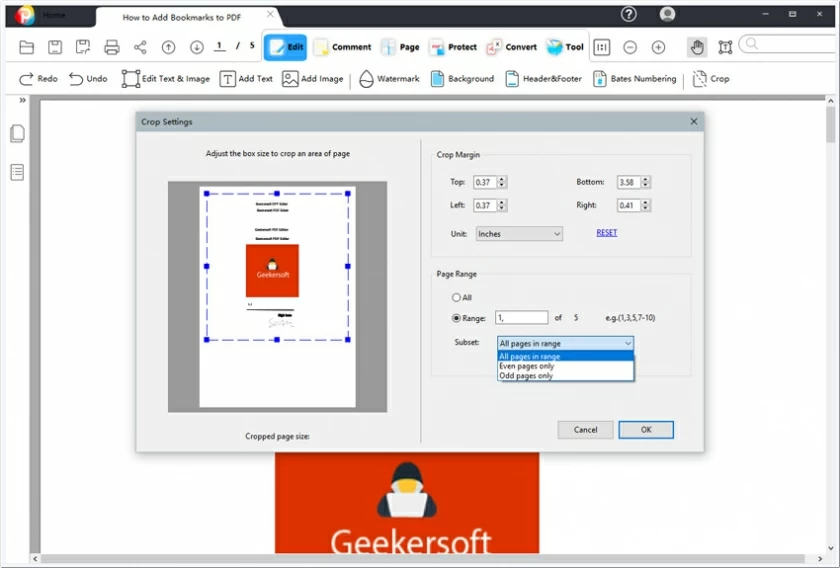Viewport: 840px width, 568px height.
Task: Open the Watermark tool
Action: [389, 79]
